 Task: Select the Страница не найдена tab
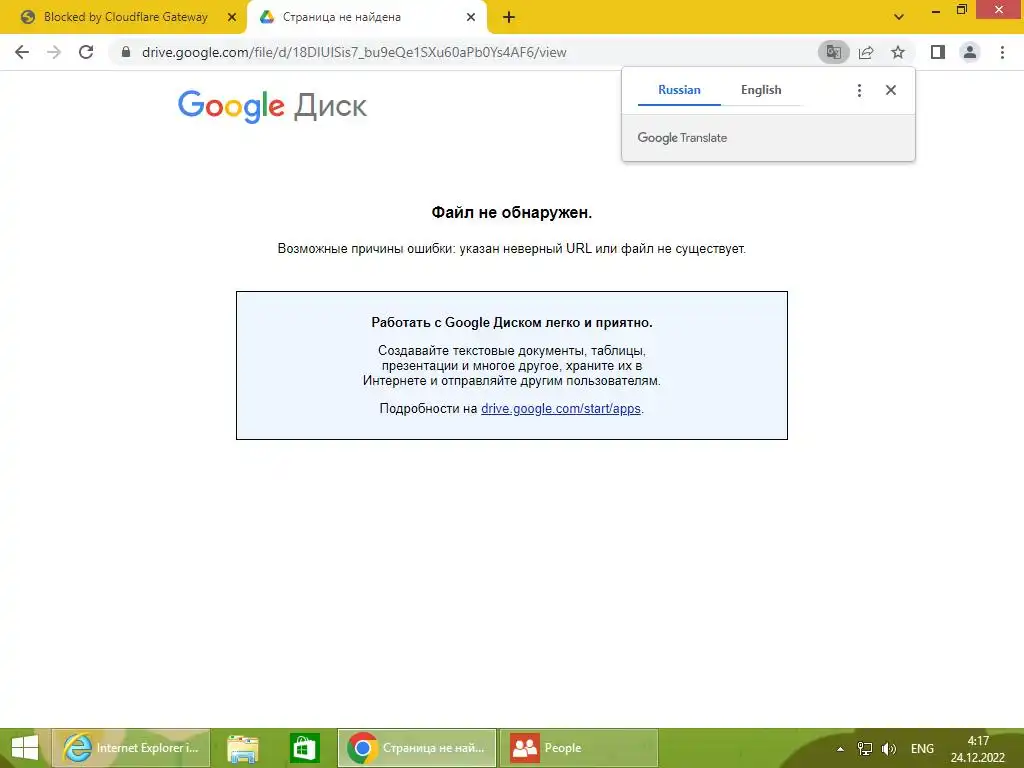pyautogui.click(x=366, y=17)
